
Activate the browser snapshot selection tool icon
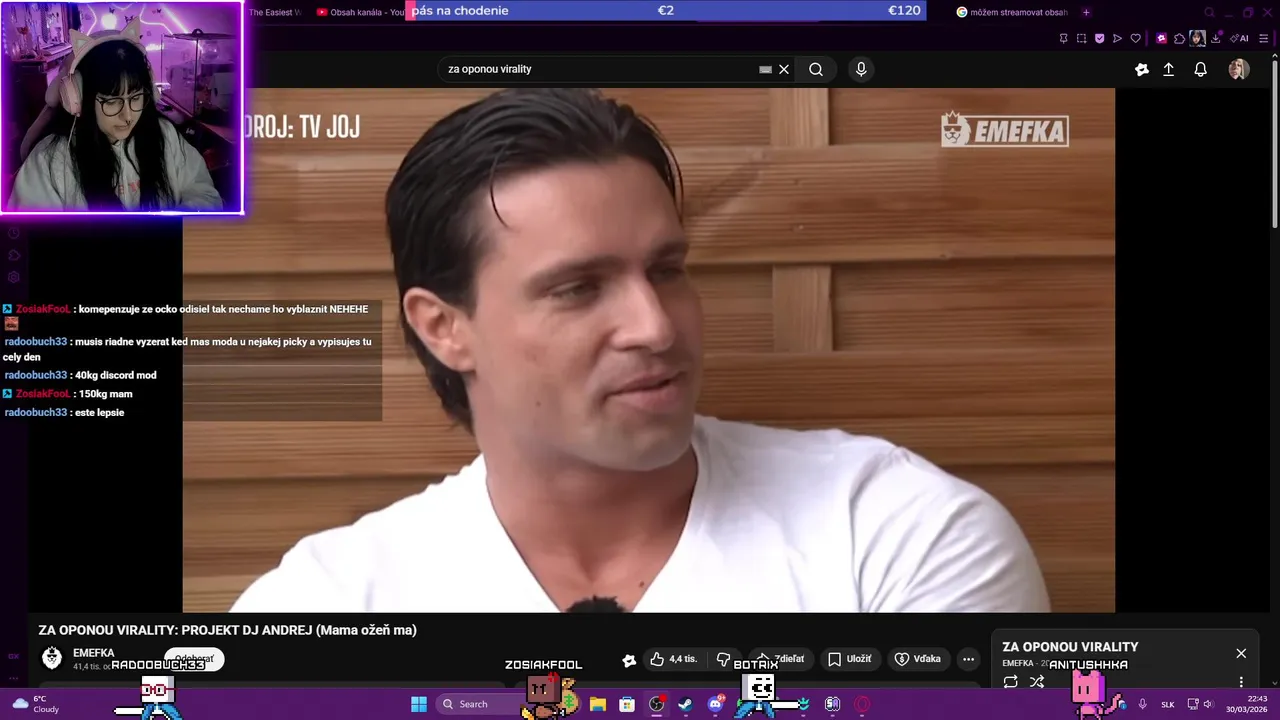tap(1081, 38)
